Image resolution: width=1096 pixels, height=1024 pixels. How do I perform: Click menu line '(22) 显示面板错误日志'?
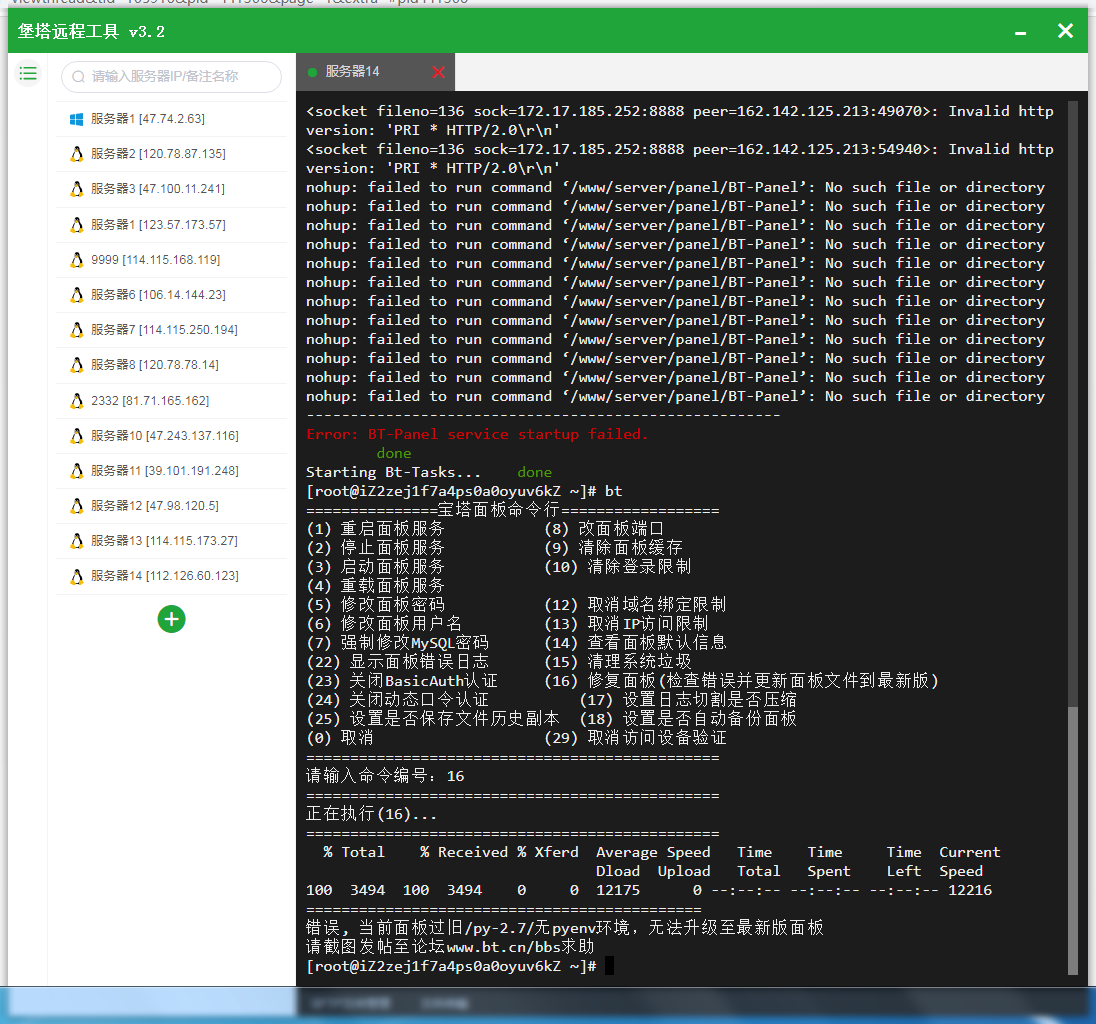398,662
